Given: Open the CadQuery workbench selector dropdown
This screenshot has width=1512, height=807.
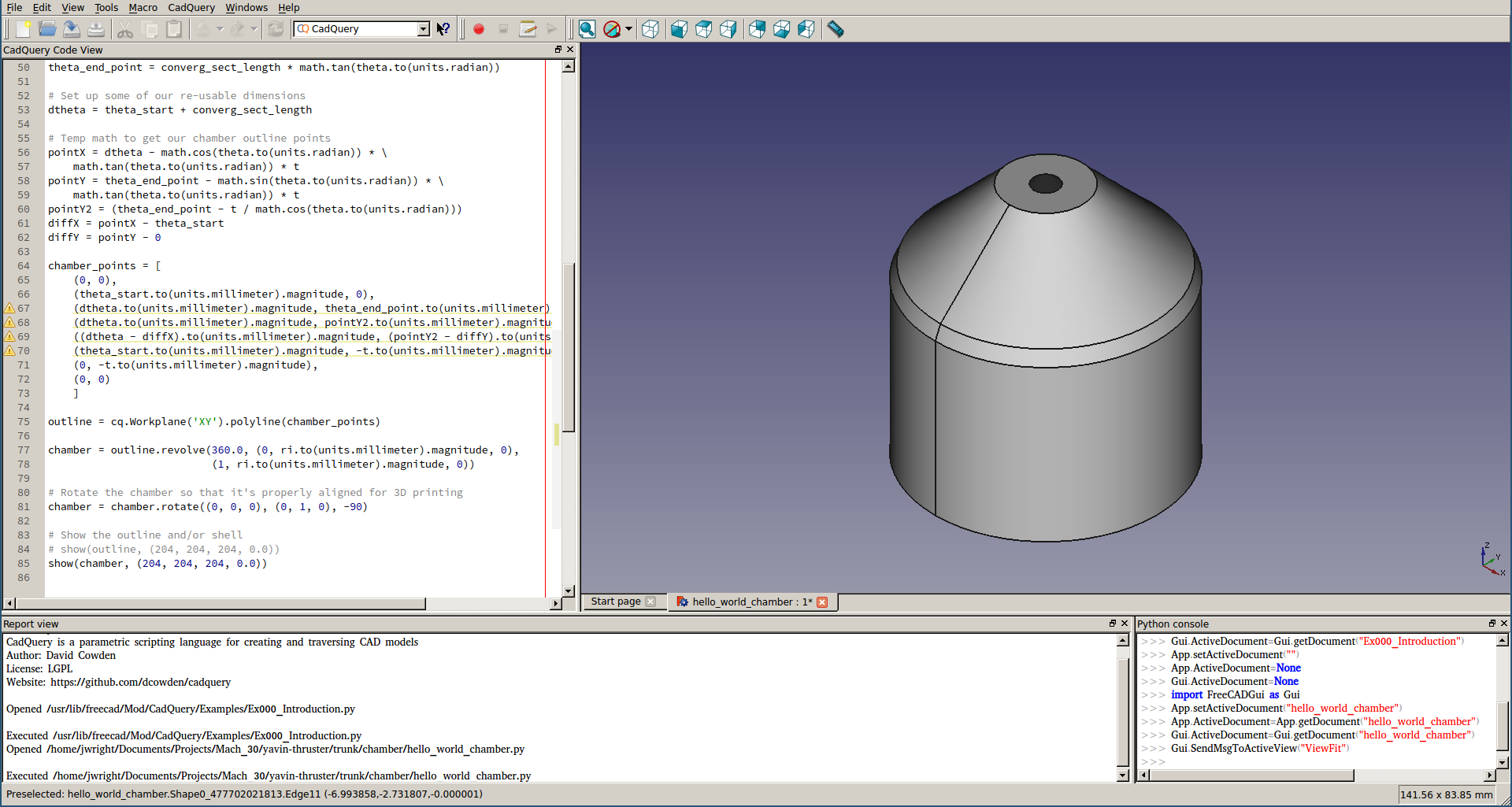Looking at the screenshot, I should point(423,29).
